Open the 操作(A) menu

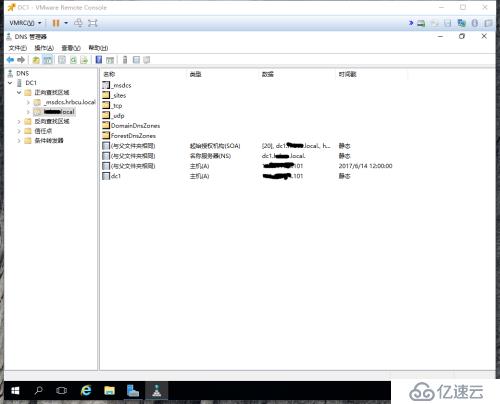point(44,48)
